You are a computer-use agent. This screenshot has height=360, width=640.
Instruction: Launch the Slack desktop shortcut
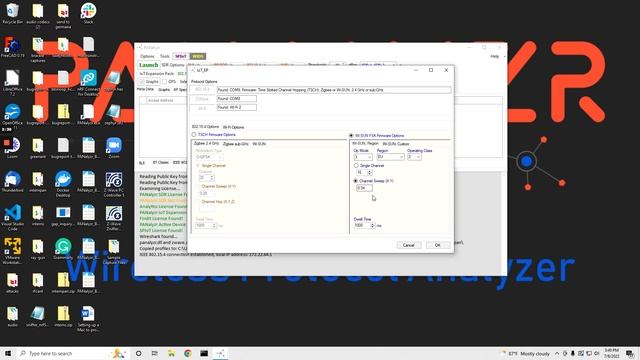click(89, 13)
